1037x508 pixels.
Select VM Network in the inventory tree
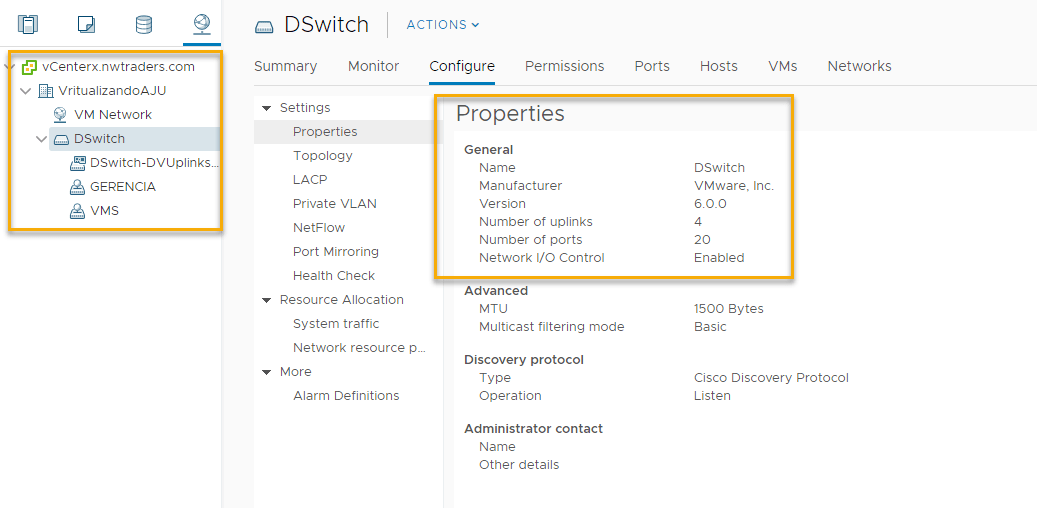tap(112, 115)
